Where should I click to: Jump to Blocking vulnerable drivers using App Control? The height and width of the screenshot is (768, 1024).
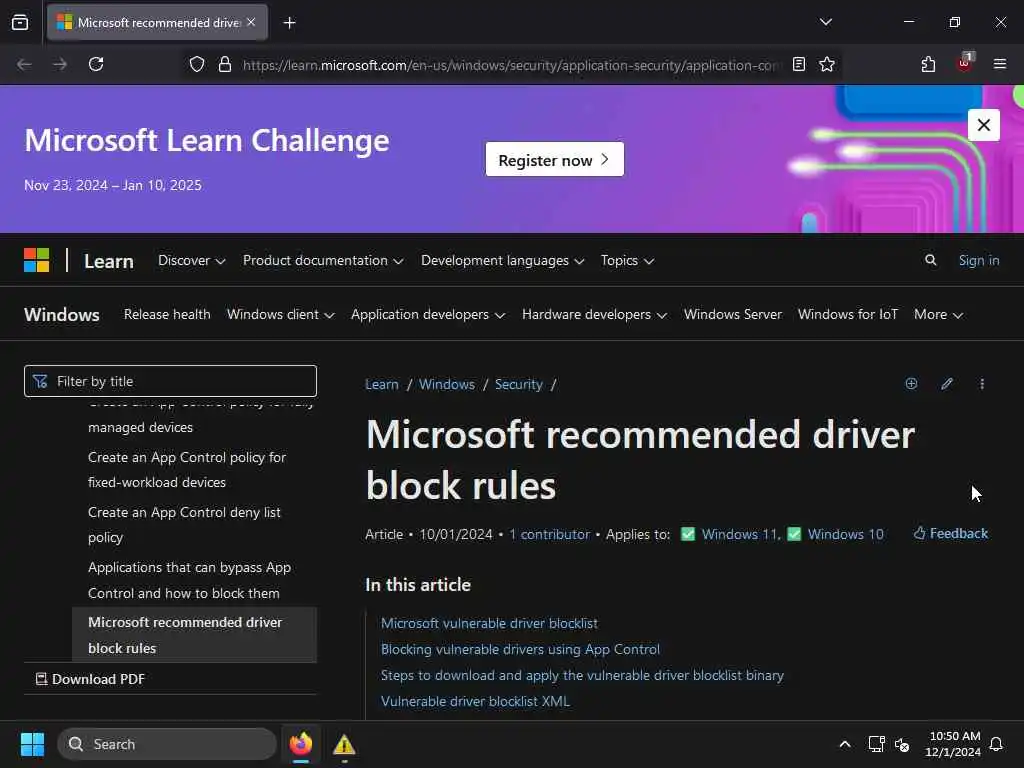(520, 650)
